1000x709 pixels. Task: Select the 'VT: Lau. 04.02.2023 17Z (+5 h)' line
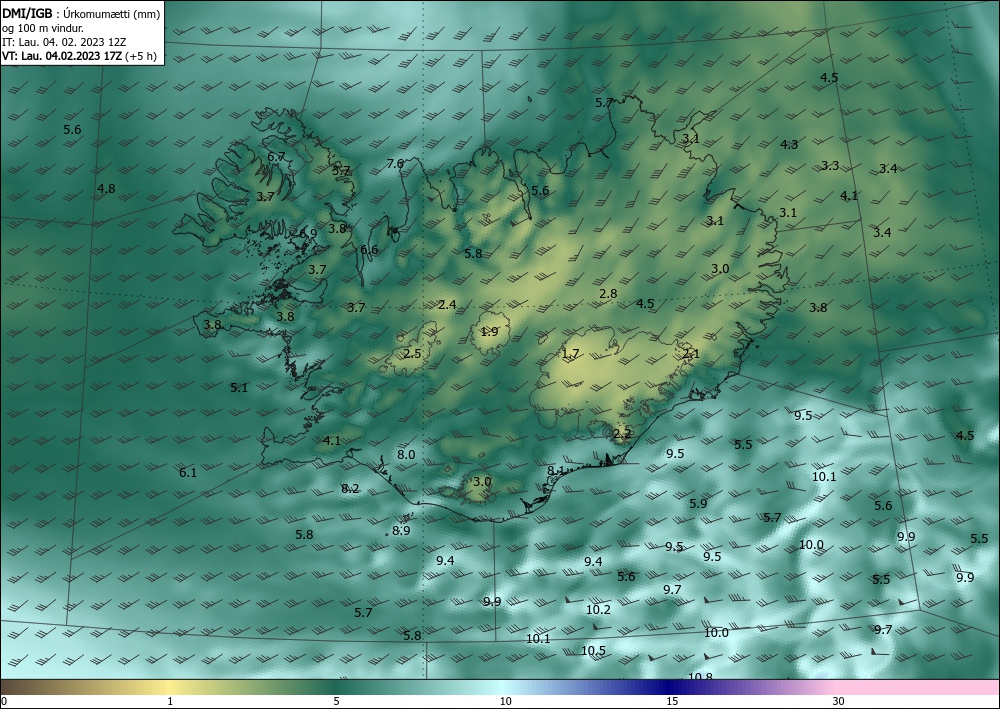point(79,56)
